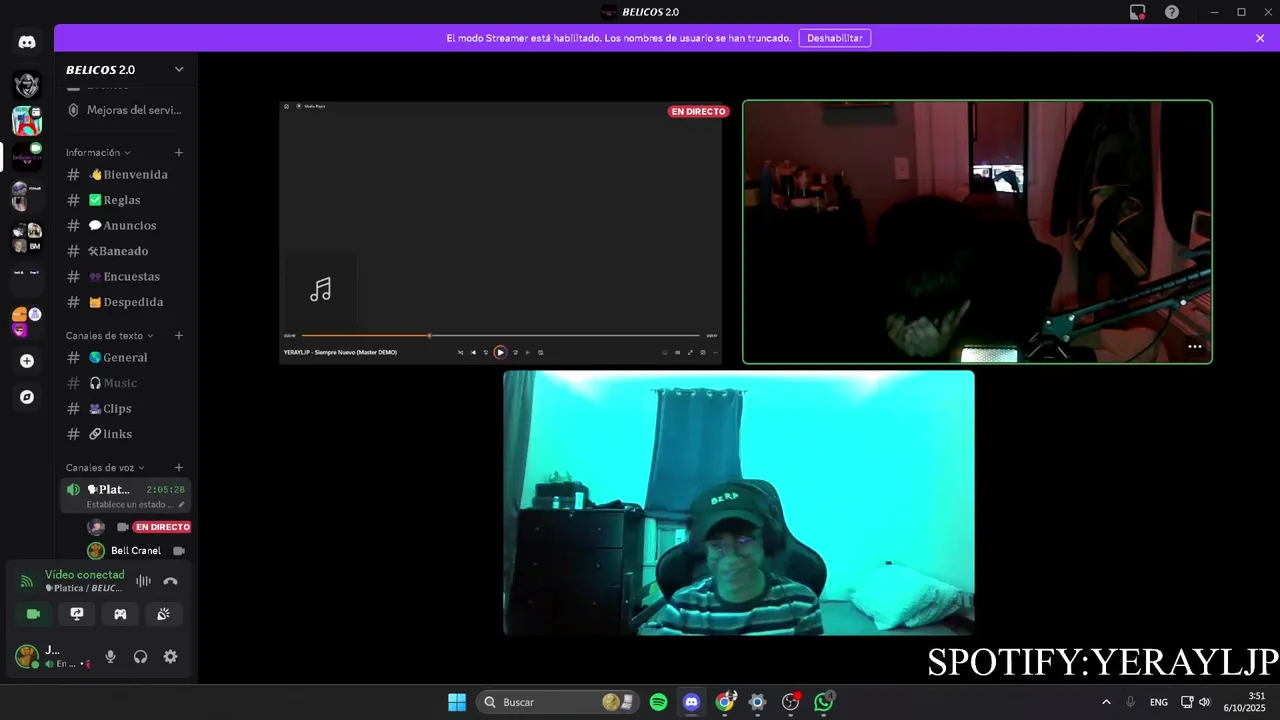Viewport: 1280px width, 720px height.
Task: Open Google Chrome from the taskbar
Action: coord(725,702)
